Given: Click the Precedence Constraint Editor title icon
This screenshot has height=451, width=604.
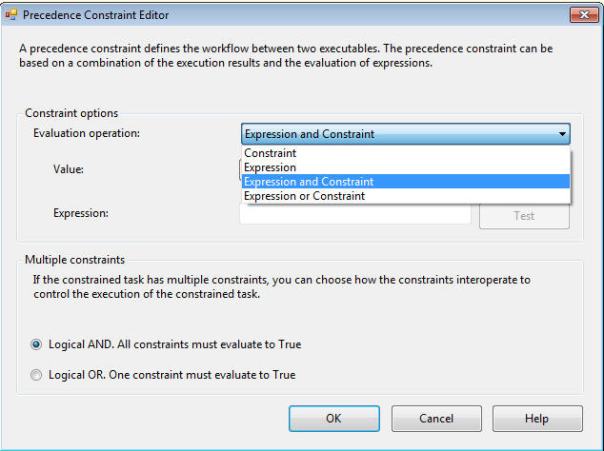Looking at the screenshot, I should click(x=13, y=13).
